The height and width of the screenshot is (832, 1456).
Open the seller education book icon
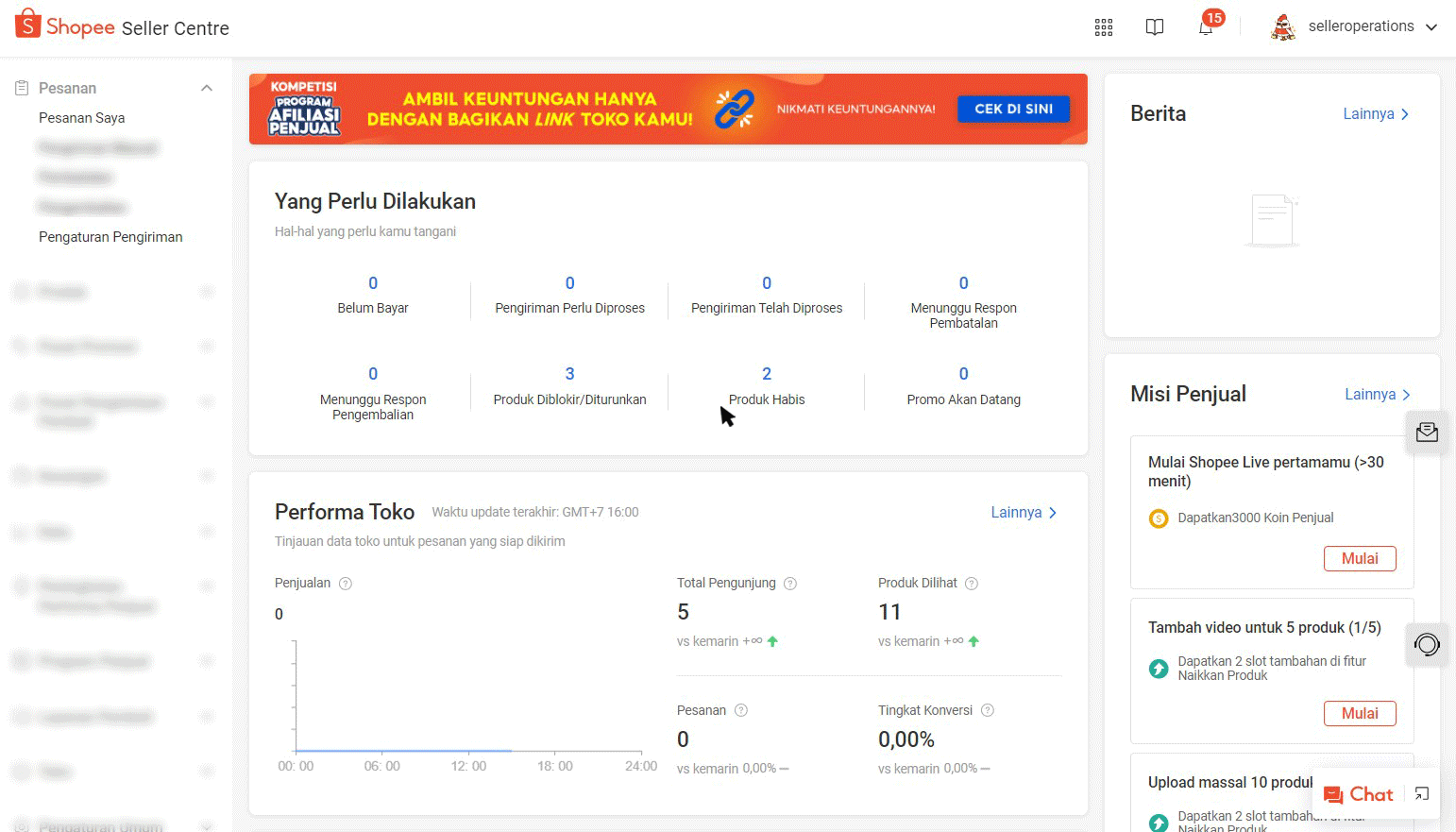(x=1154, y=27)
